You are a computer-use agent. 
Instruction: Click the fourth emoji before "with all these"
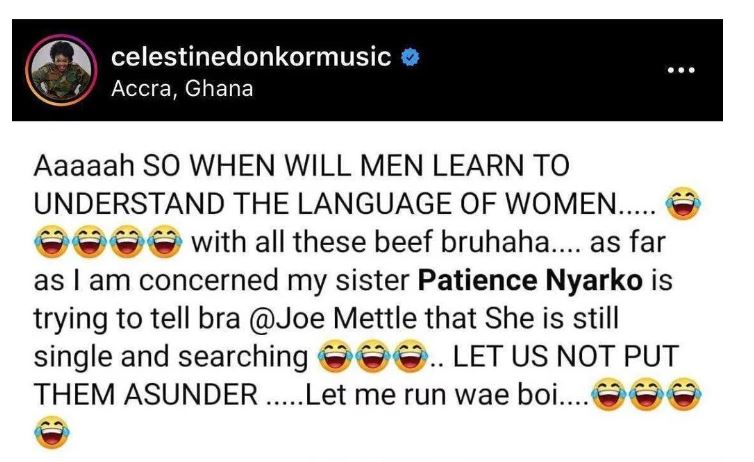tap(165, 242)
